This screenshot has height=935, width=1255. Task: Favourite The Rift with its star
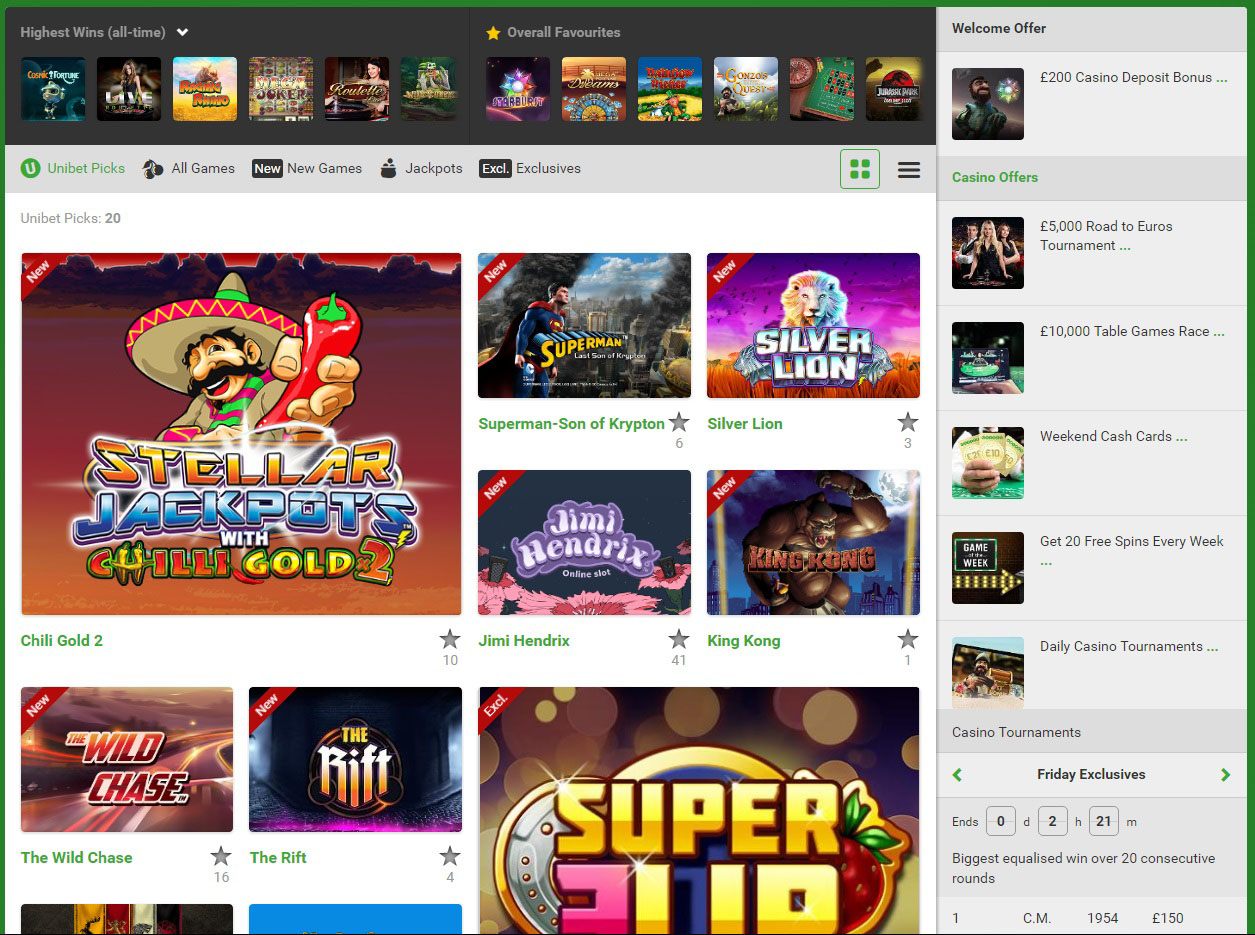pyautogui.click(x=450, y=856)
